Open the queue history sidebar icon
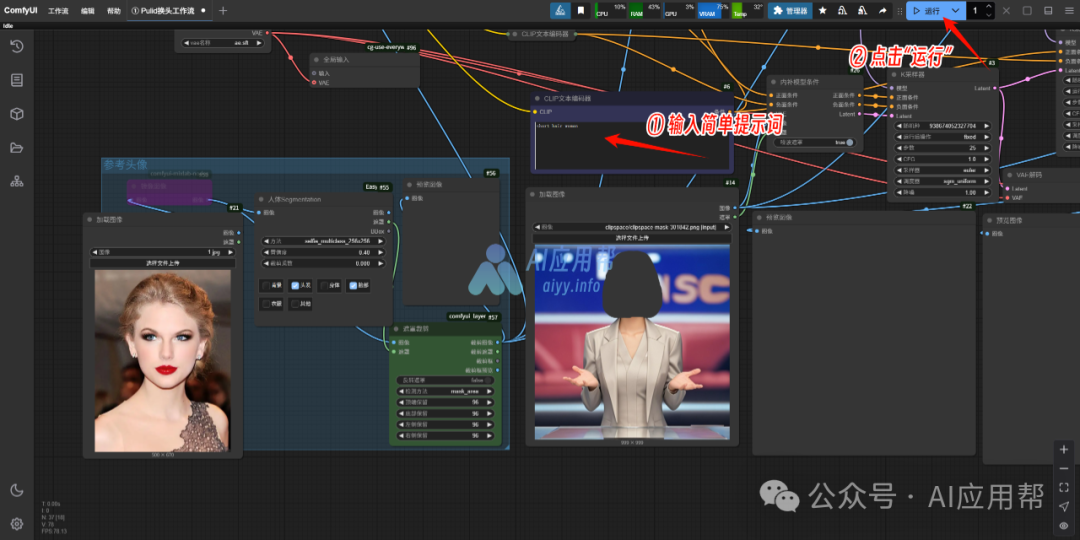Screen dimensions: 1080x540 pos(17,46)
